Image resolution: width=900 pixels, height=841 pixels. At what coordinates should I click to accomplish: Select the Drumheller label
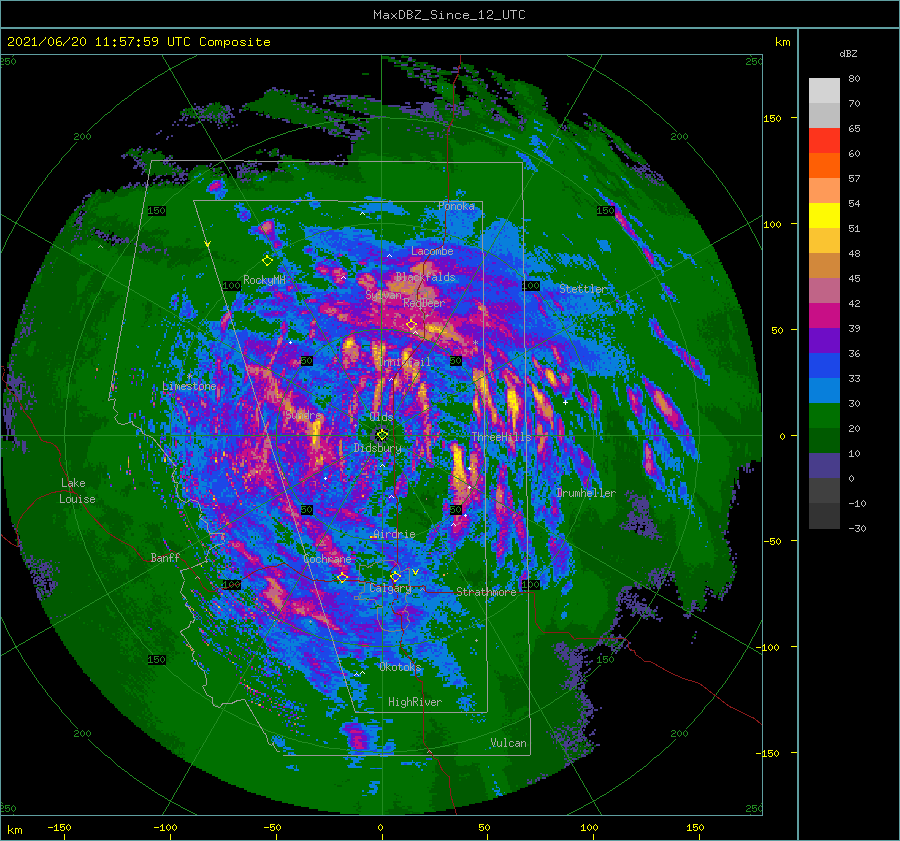tap(586, 493)
